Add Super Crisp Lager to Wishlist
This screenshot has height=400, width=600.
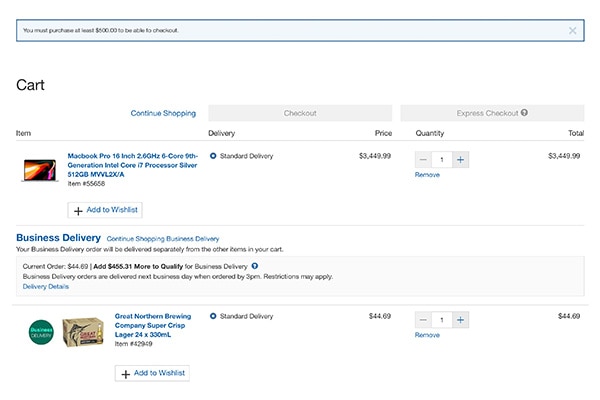152,373
